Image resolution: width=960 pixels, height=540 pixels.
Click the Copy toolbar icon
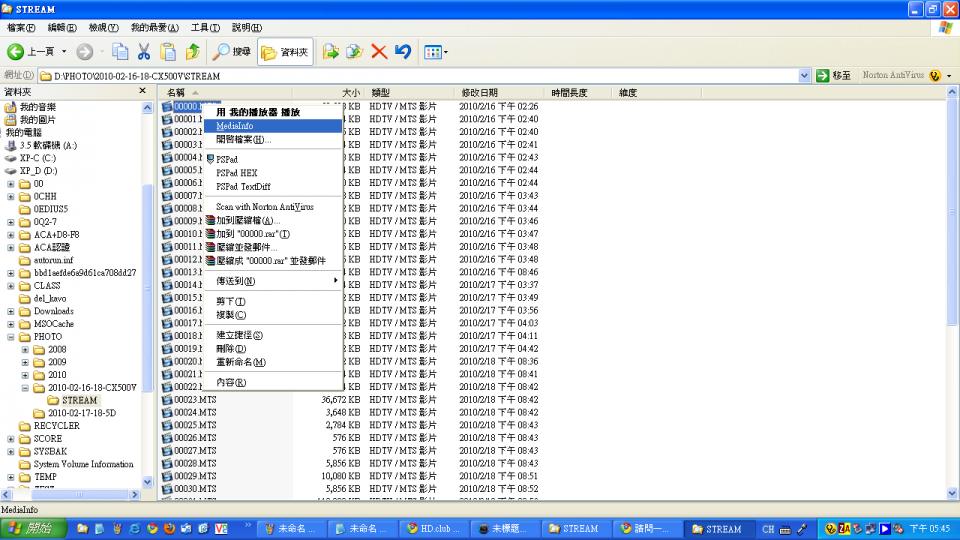[120, 52]
